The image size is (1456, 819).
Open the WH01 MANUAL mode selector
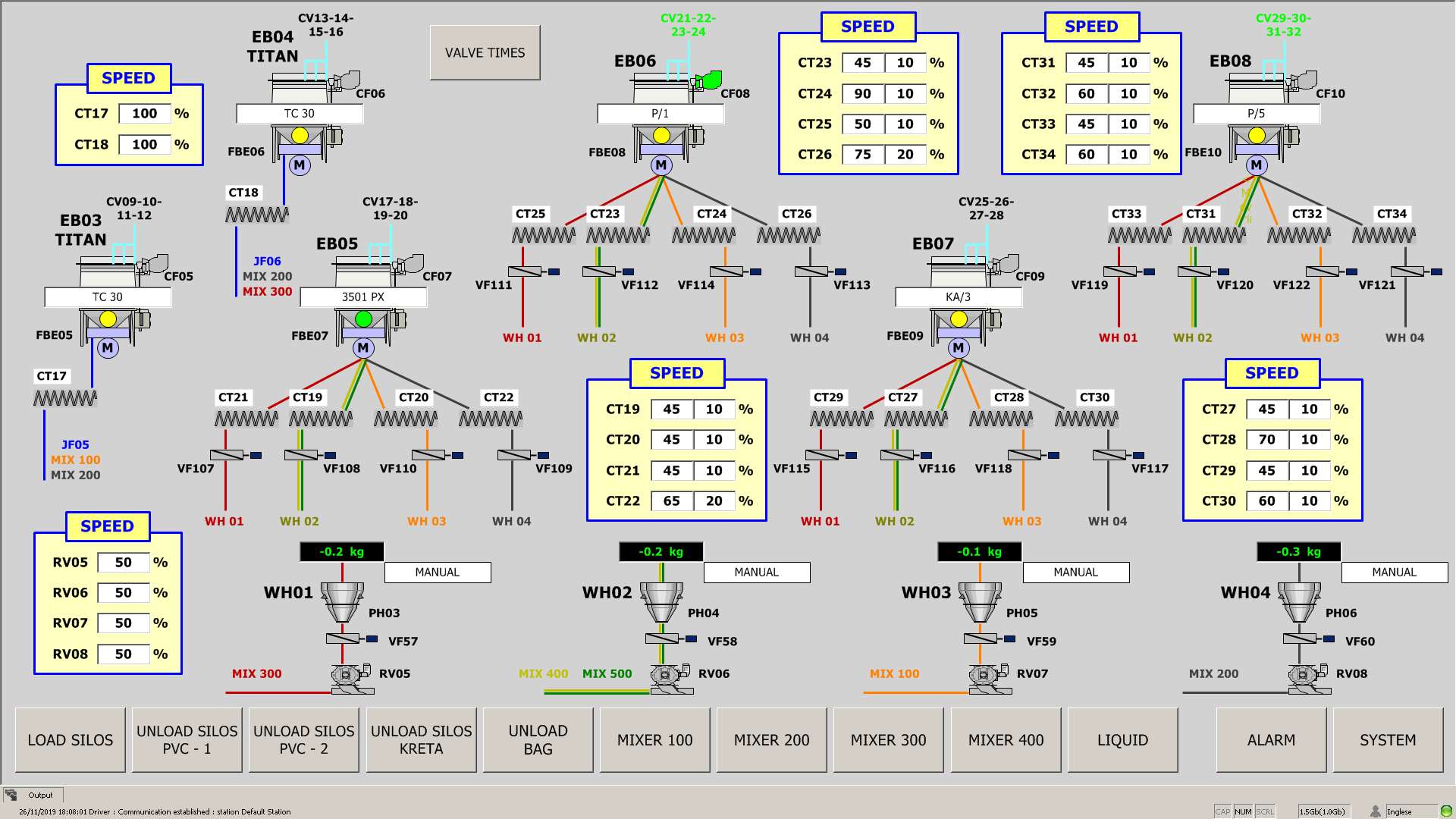[438, 573]
